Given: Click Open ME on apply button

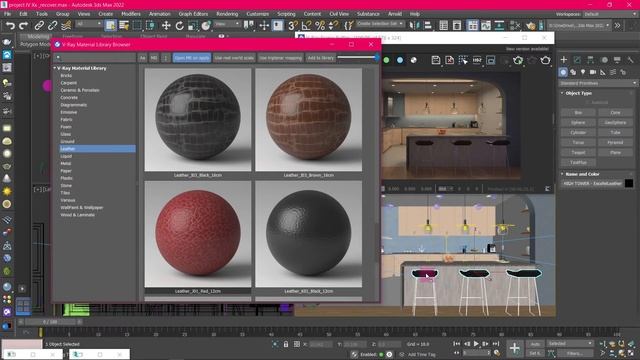Looking at the screenshot, I should point(192,58).
